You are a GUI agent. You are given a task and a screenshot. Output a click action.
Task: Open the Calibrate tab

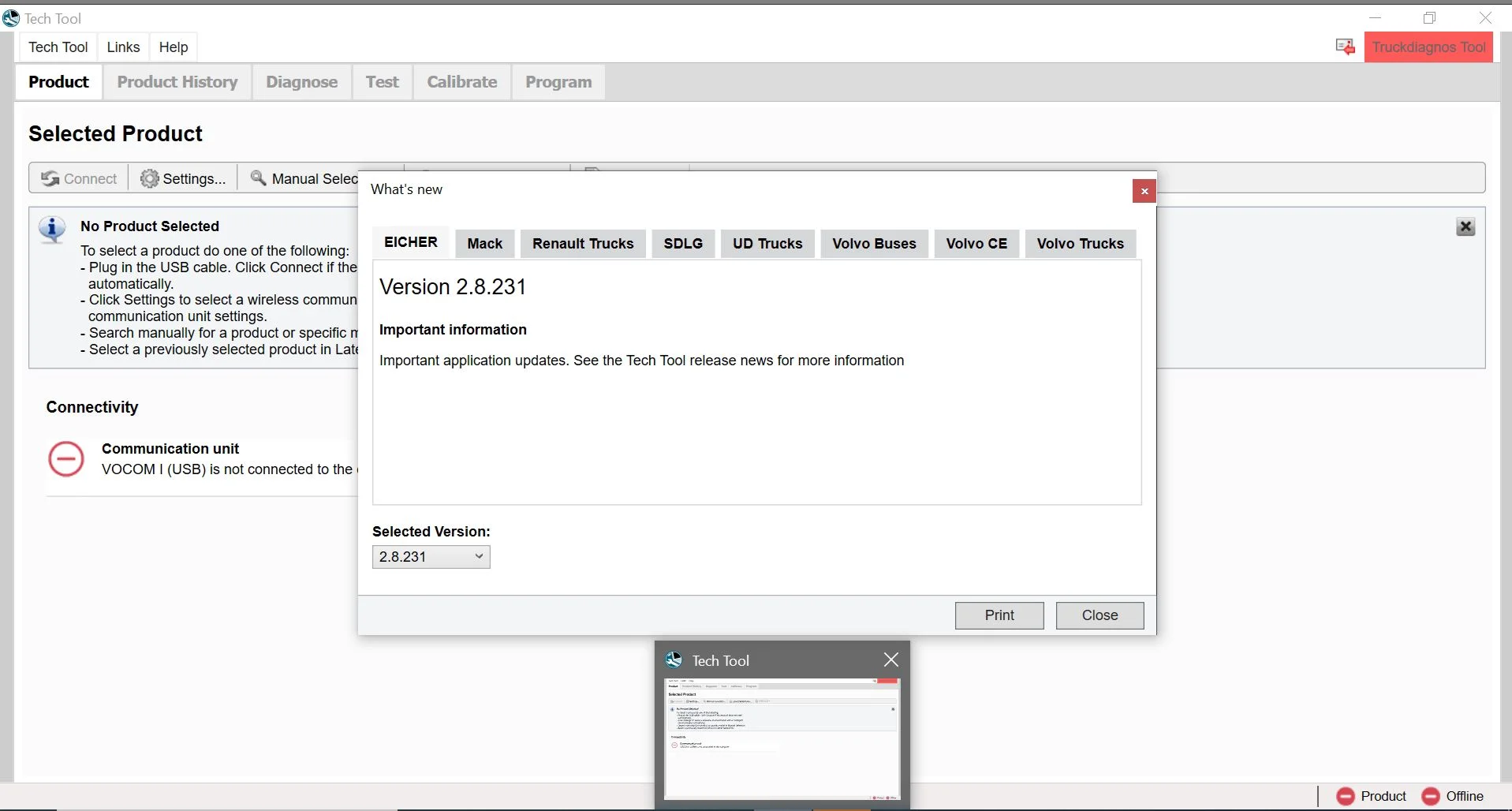462,82
